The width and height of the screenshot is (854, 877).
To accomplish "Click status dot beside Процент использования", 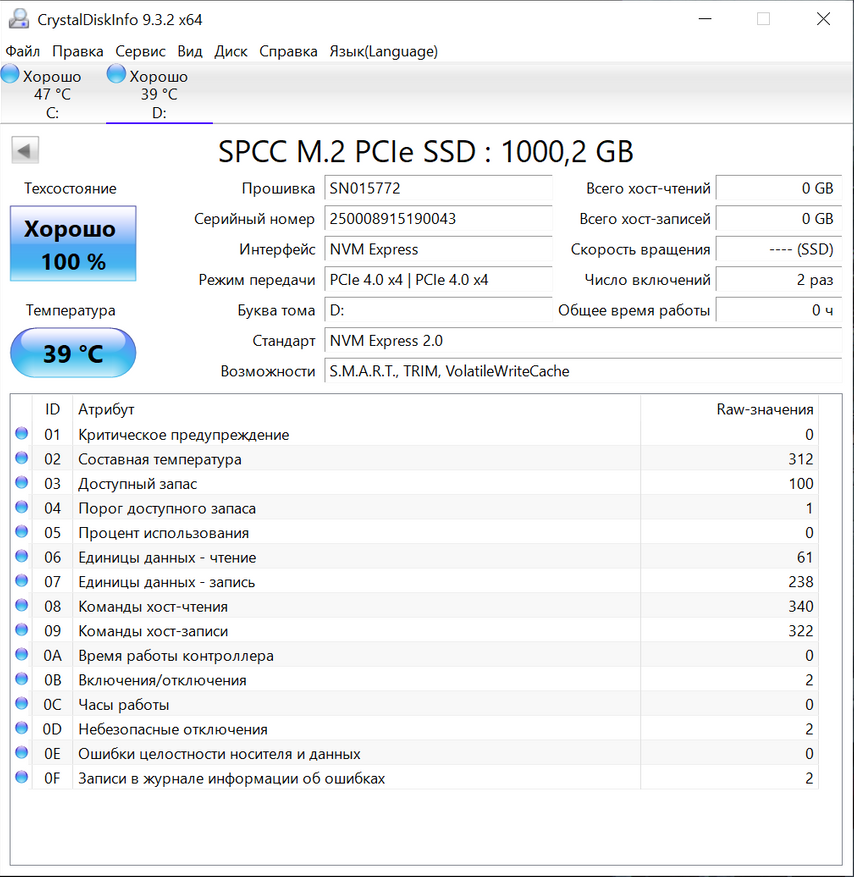I will pyautogui.click(x=22, y=533).
